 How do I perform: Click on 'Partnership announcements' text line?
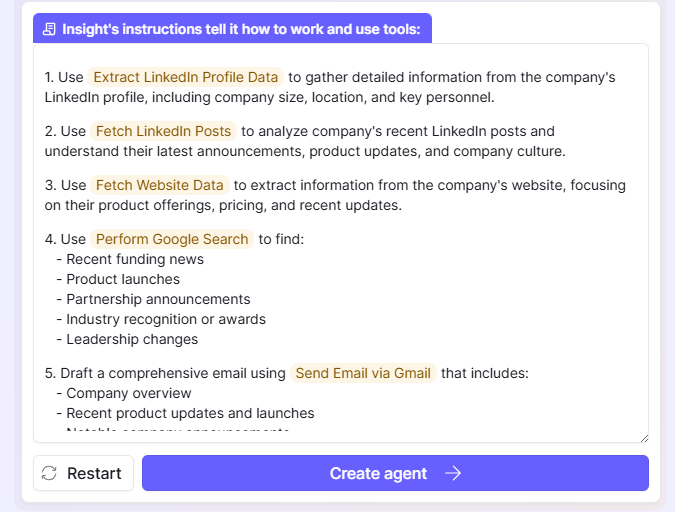click(158, 299)
